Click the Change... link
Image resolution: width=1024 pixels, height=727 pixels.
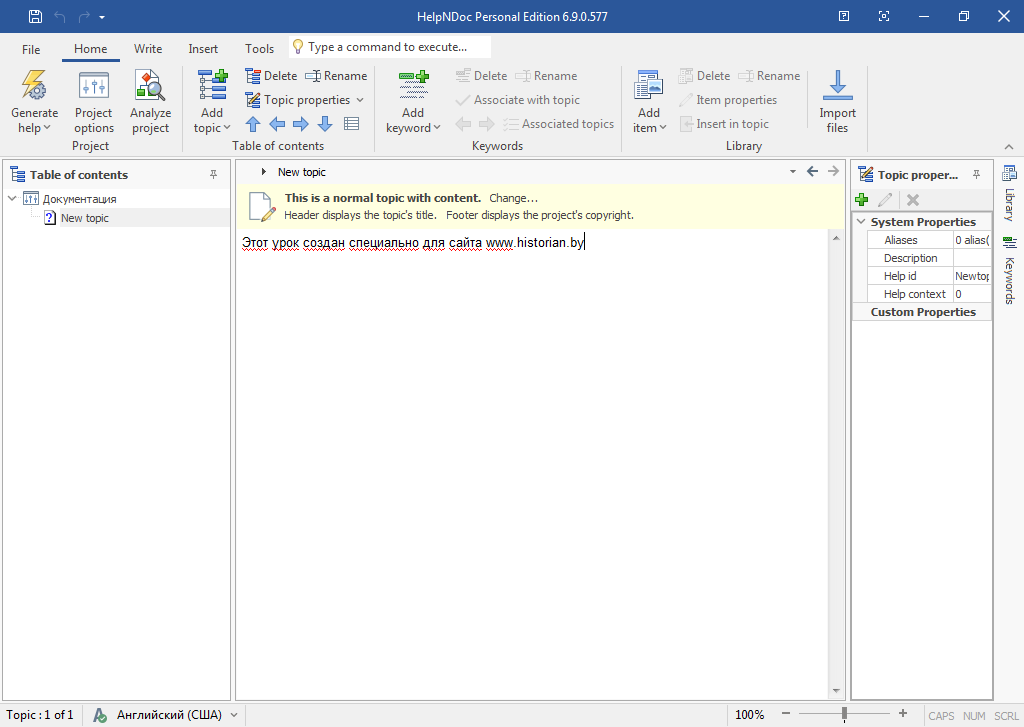click(x=513, y=198)
